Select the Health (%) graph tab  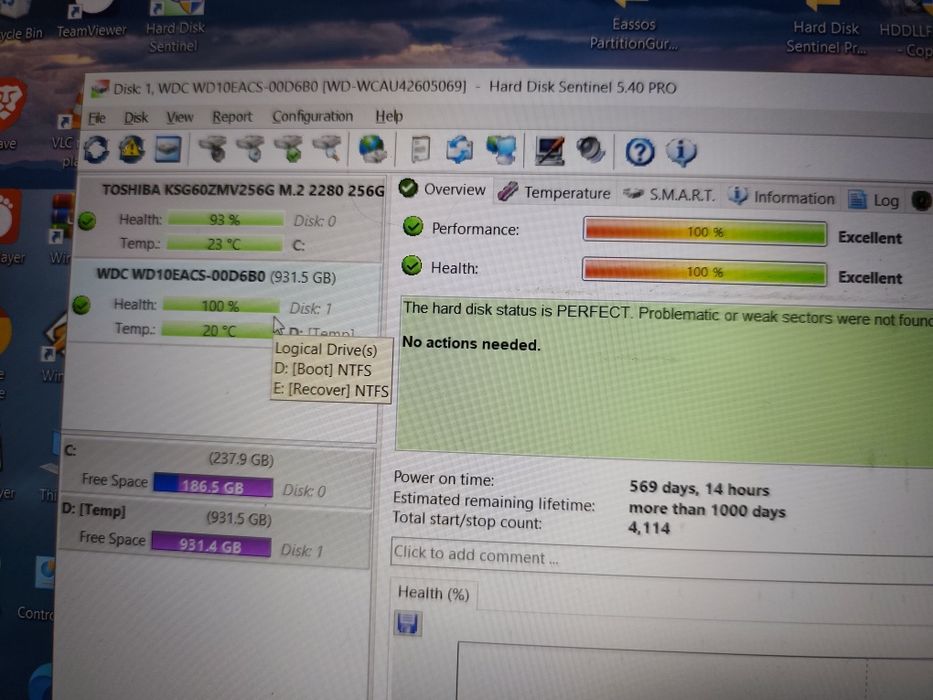coord(433,593)
